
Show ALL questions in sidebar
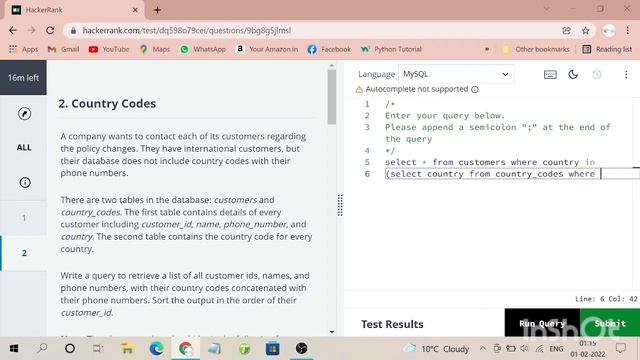pos(24,148)
